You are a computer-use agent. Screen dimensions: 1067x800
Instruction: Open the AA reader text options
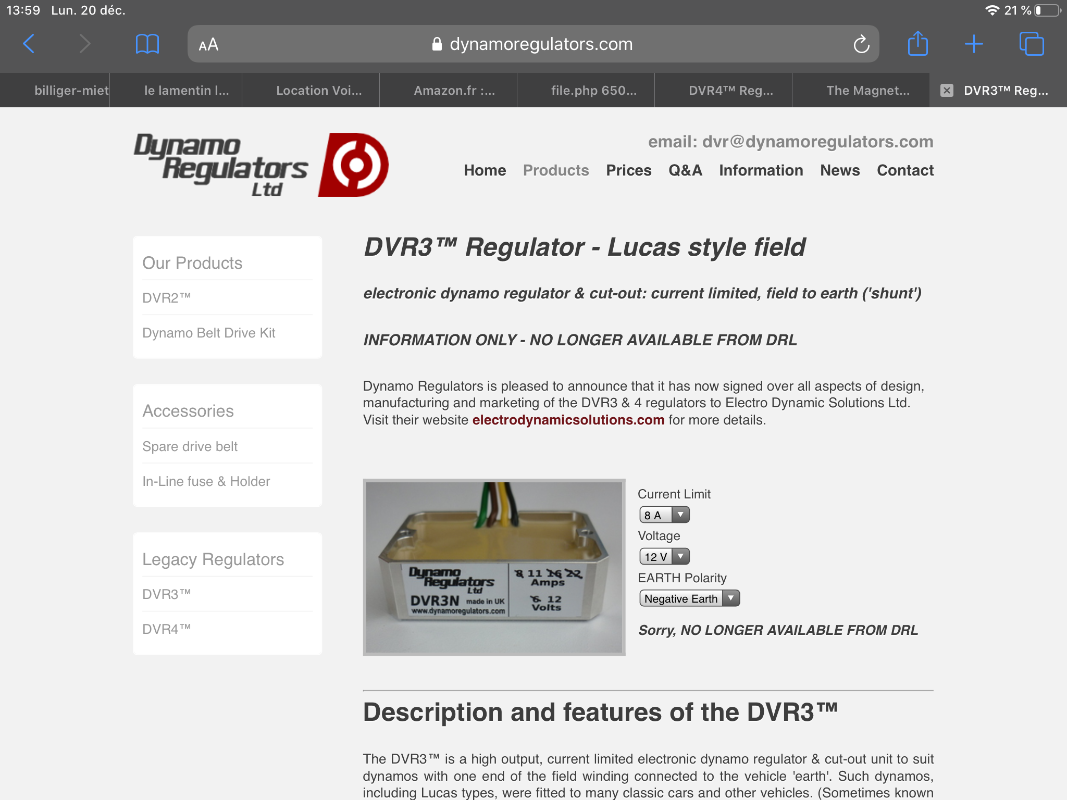point(208,44)
